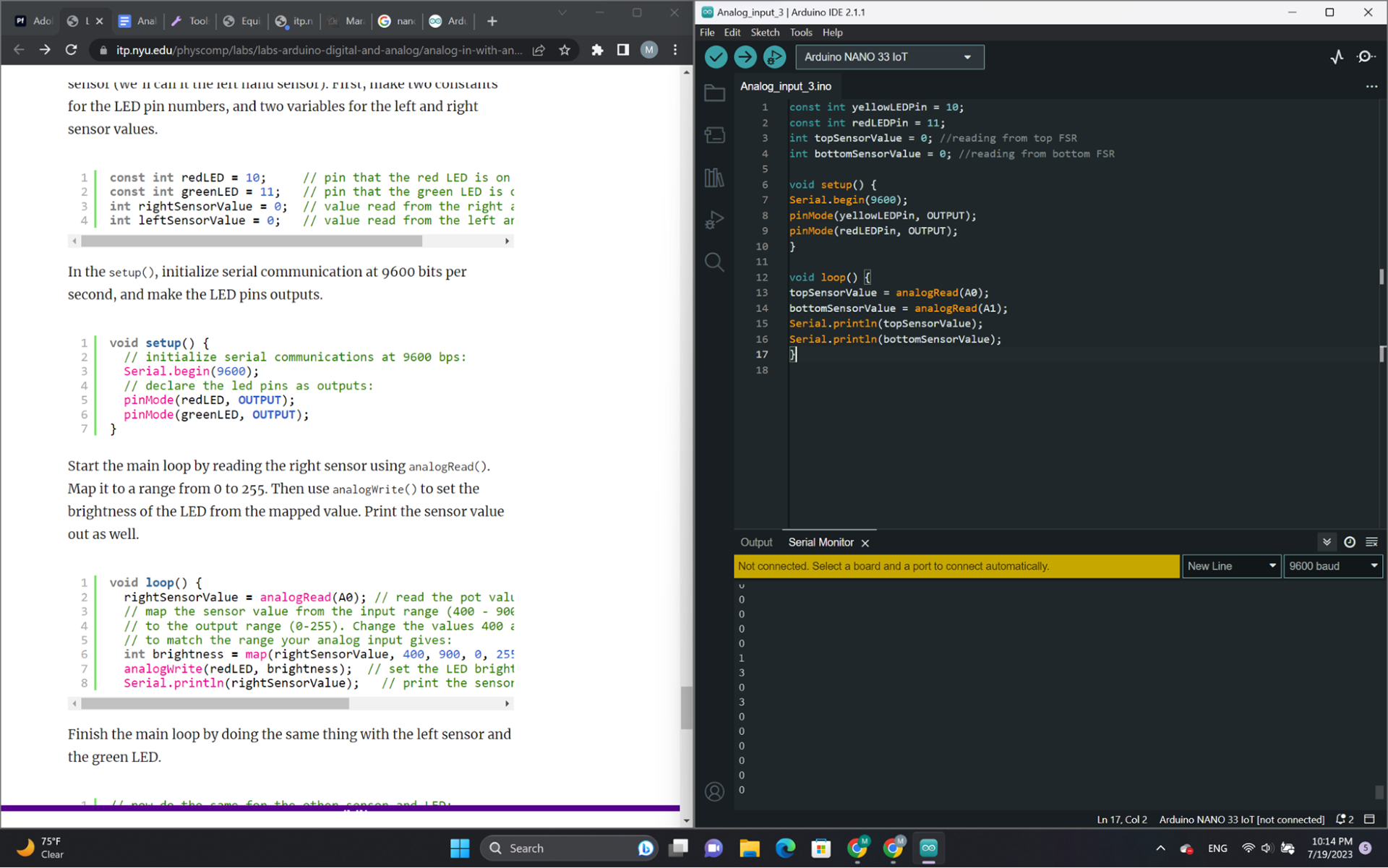Viewport: 1388px width, 868px height.
Task: Click the taskbar Search box
Action: coord(570,848)
